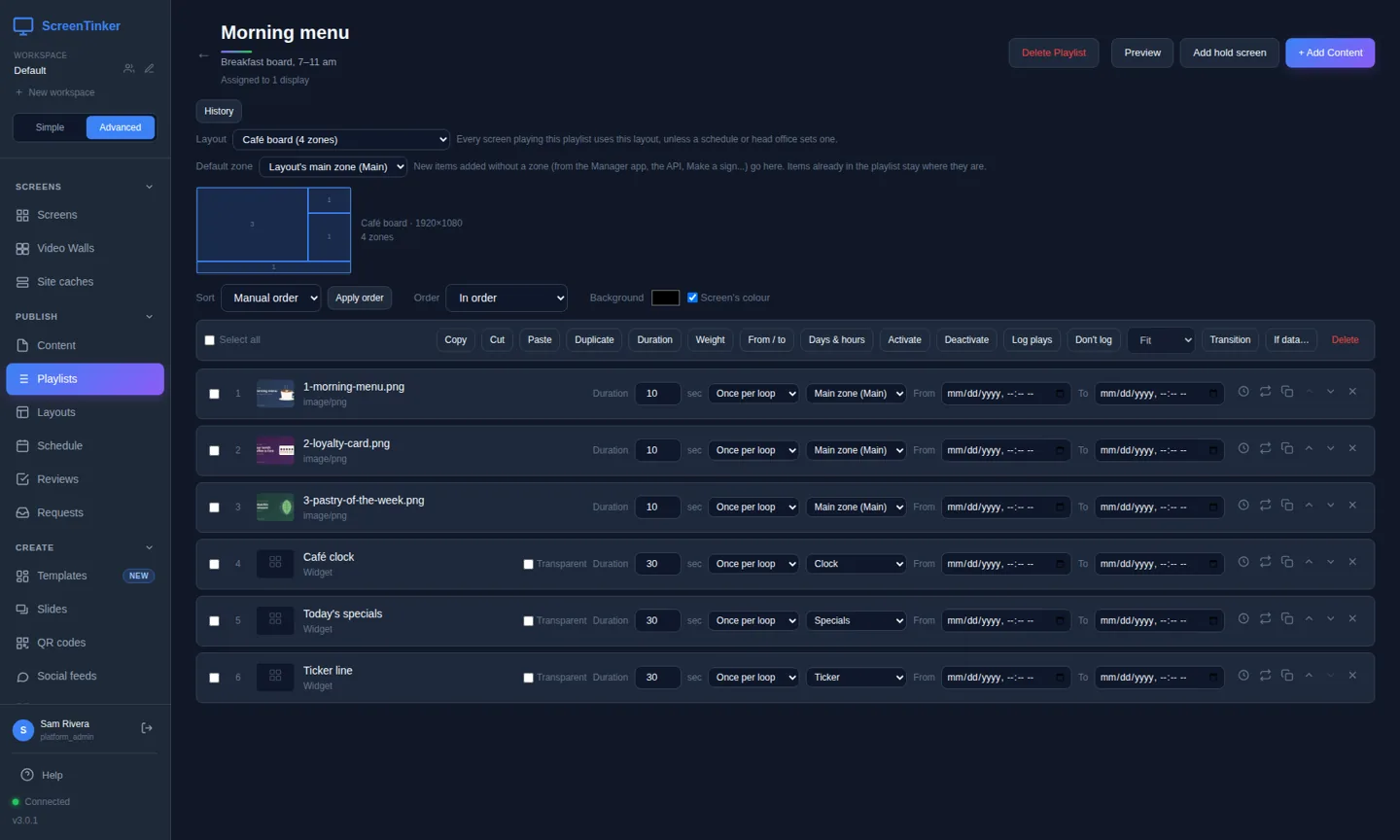Enable Transparent for Café clock widget
The width and height of the screenshot is (1400, 840).
point(528,564)
